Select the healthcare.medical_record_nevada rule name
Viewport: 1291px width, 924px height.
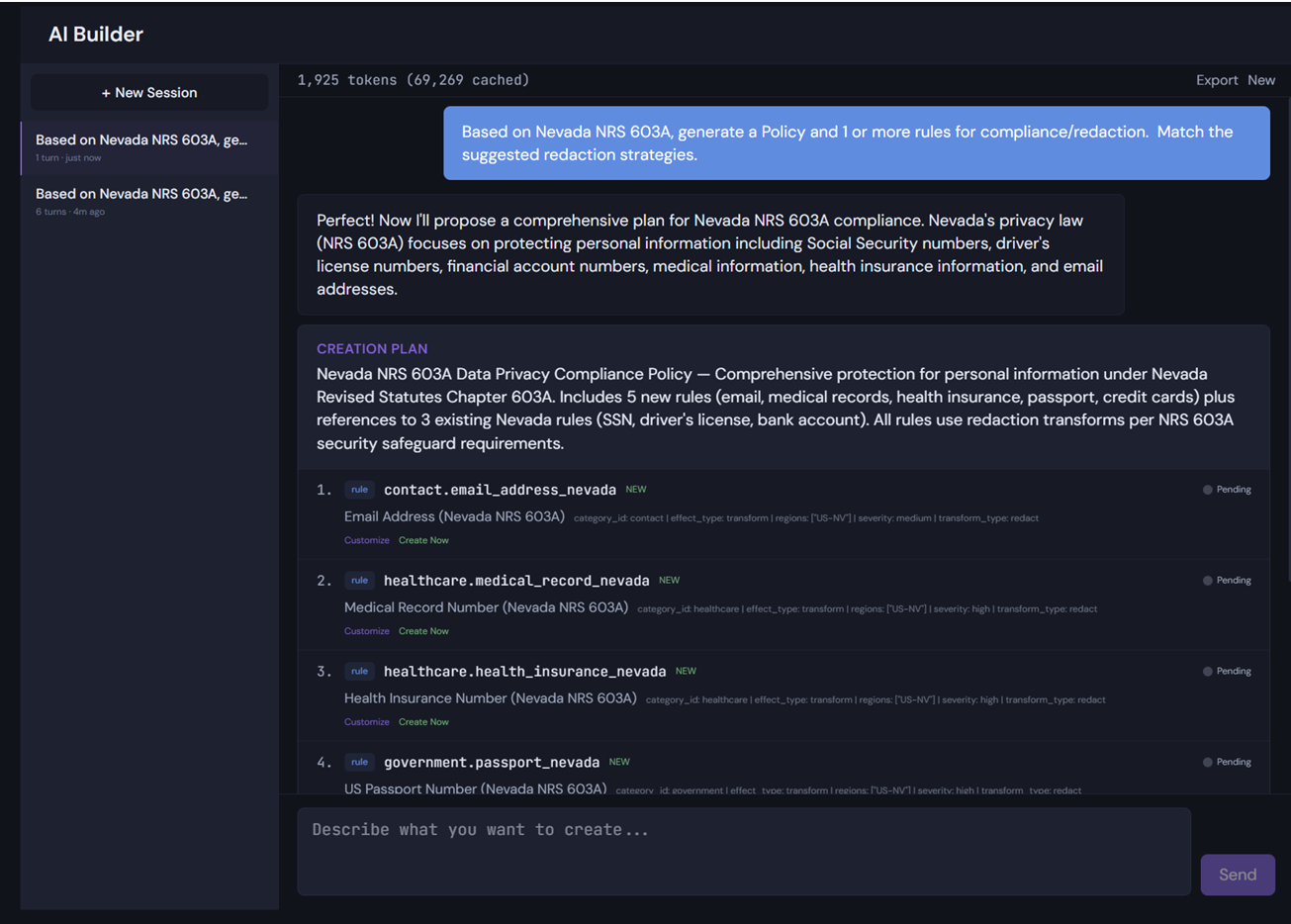pos(516,581)
